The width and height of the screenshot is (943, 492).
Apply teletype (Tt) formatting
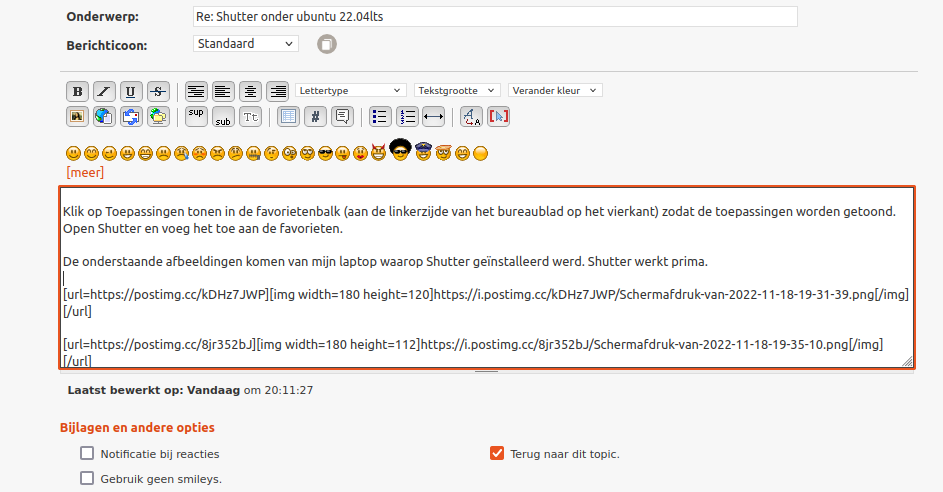250,117
